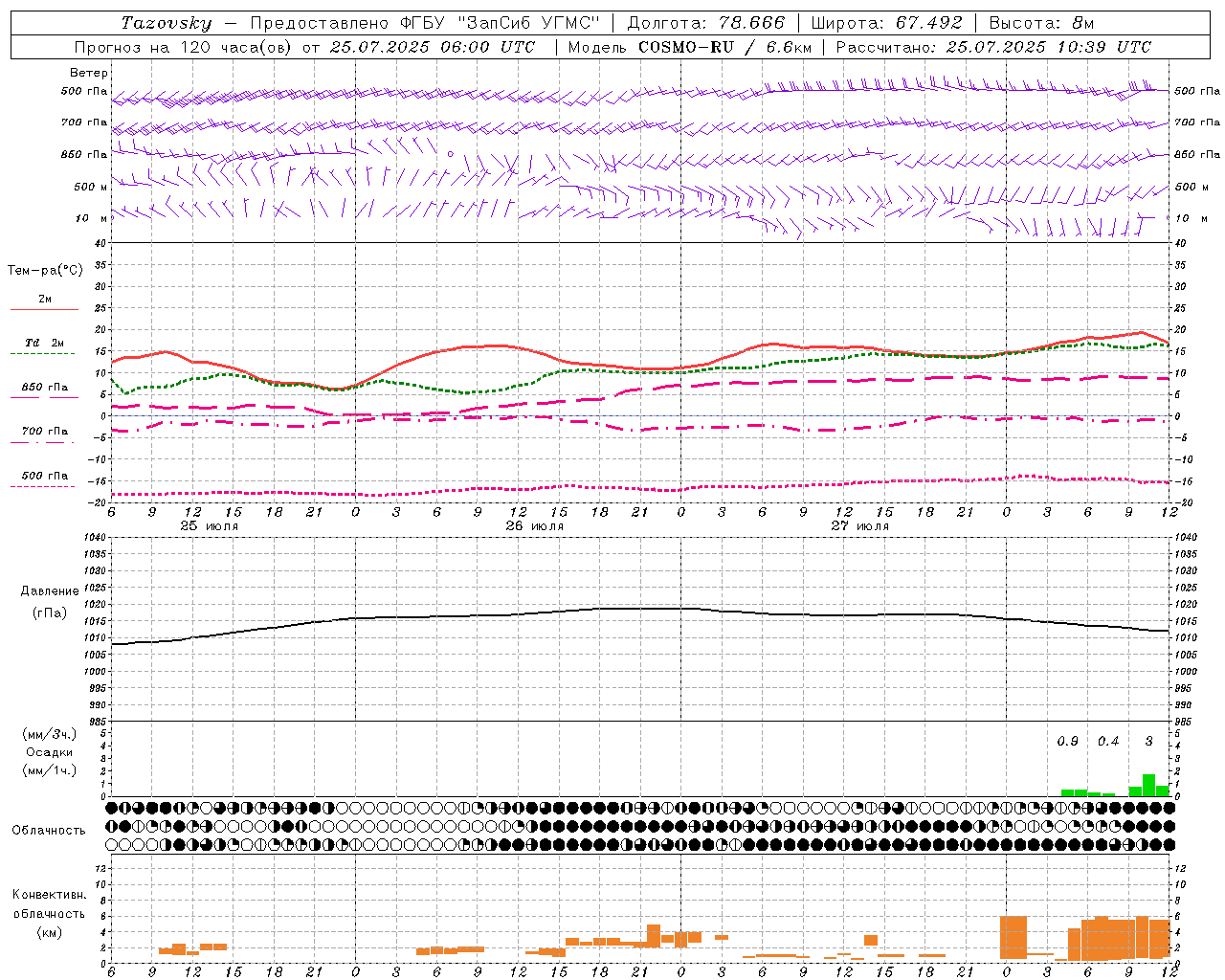This screenshot has width=1225, height=980.
Task: Click the tall green precipitation bar near hour 12
Action: coord(1148,786)
